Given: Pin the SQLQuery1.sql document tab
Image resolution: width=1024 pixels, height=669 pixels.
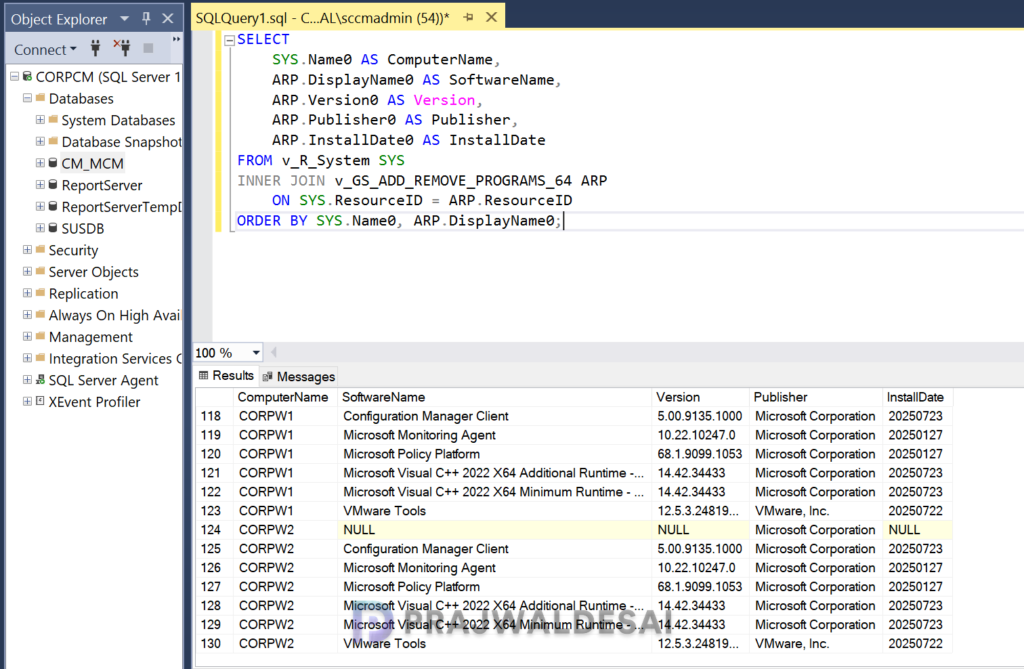Looking at the screenshot, I should pos(468,18).
